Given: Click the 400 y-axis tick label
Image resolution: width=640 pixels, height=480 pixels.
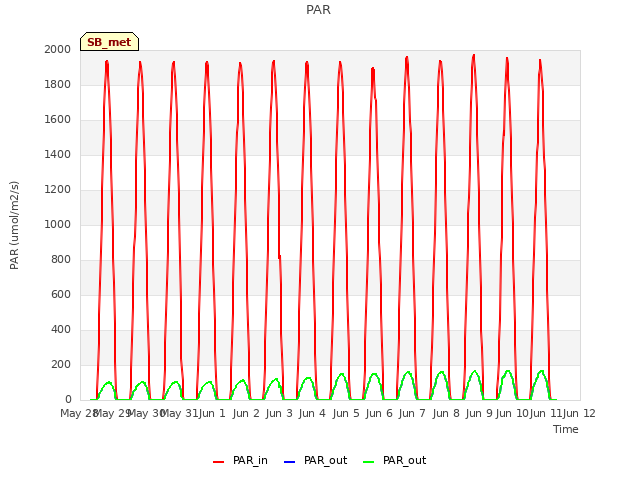Looking at the screenshot, I should (x=61, y=329).
